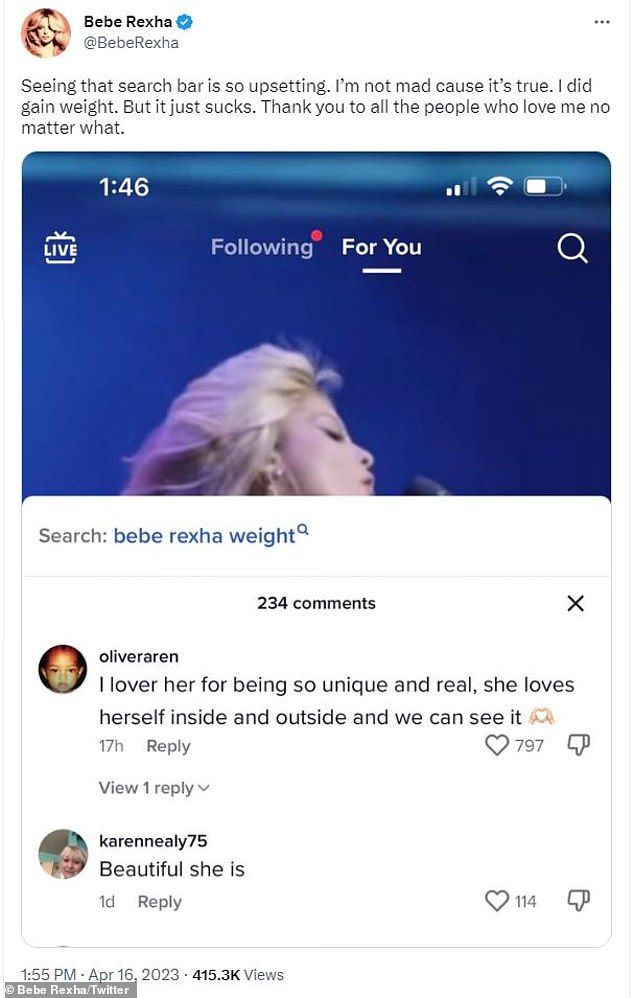Tap the TikTok LIVE icon
The height and width of the screenshot is (998, 634).
click(x=60, y=248)
